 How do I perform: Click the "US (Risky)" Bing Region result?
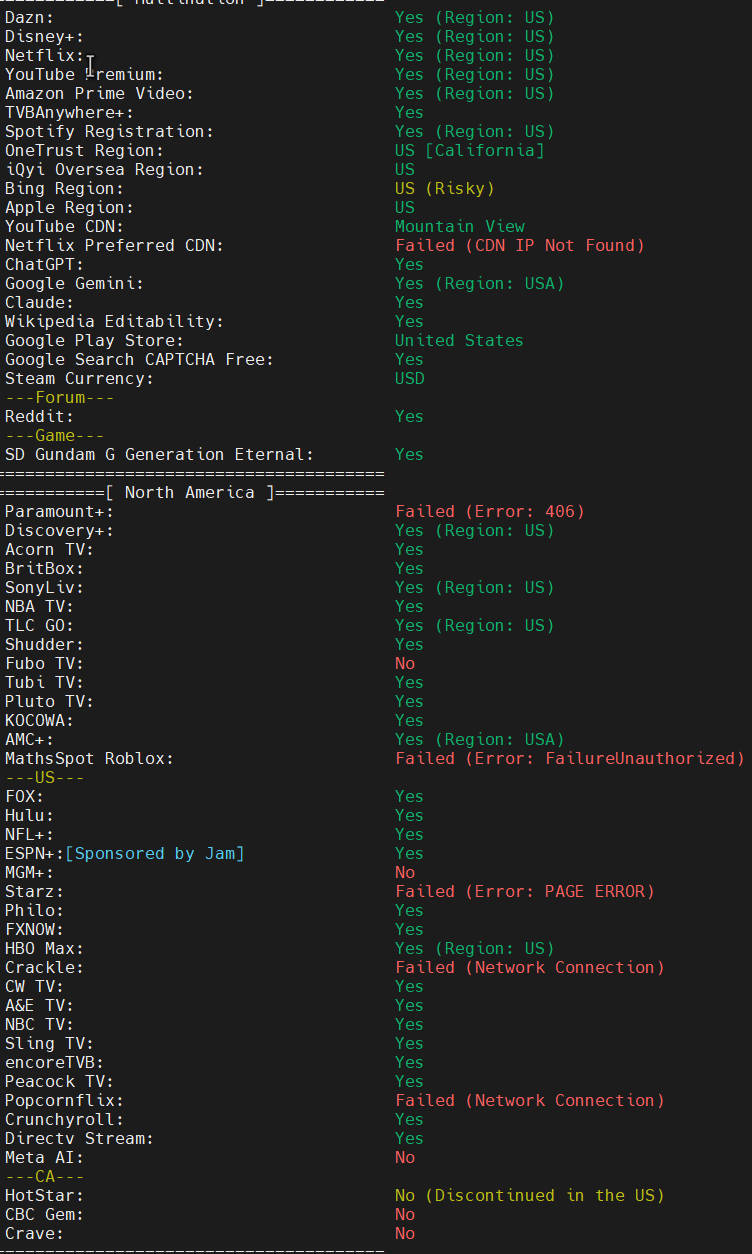(x=444, y=188)
